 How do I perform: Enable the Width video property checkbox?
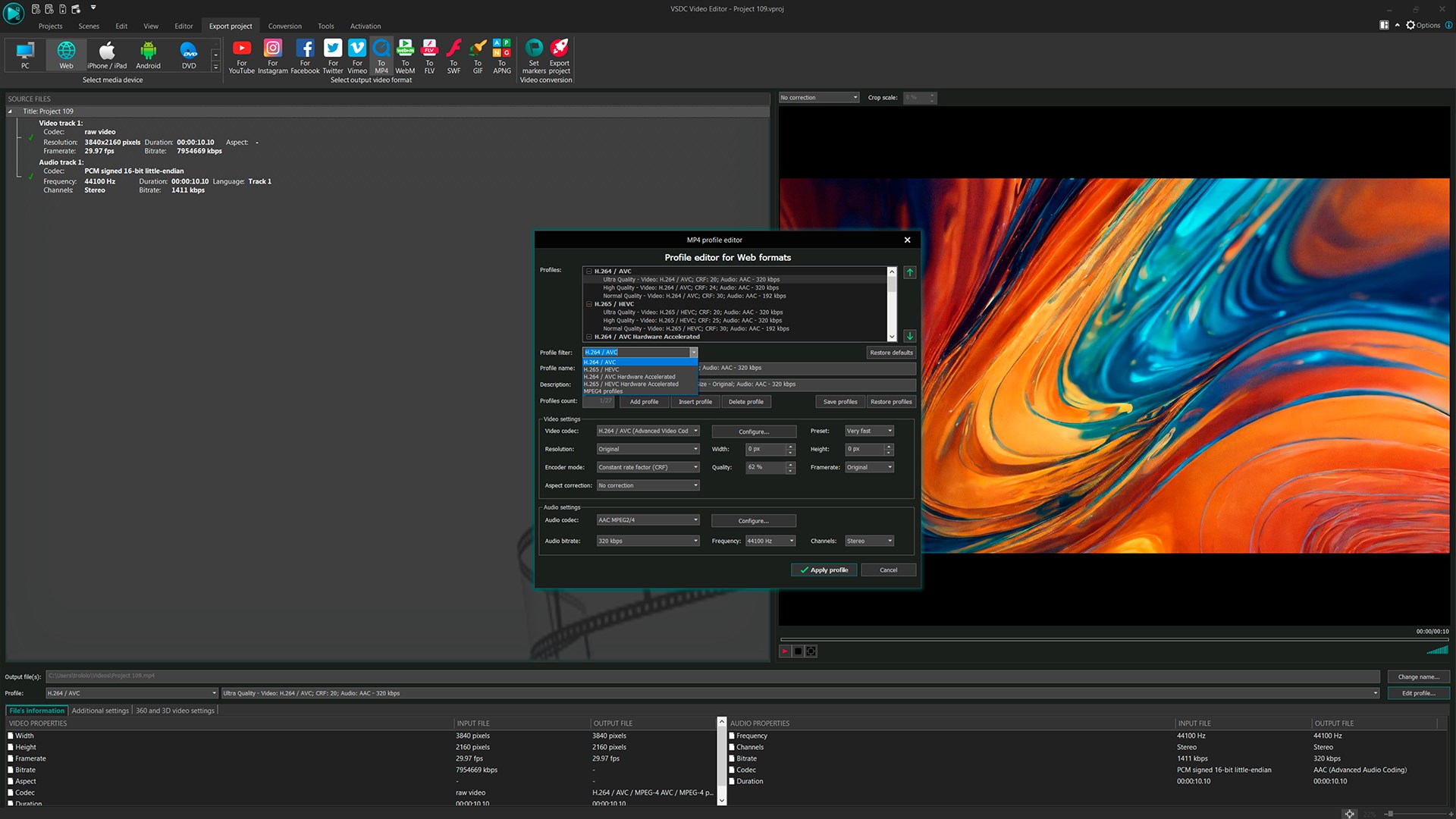point(11,735)
